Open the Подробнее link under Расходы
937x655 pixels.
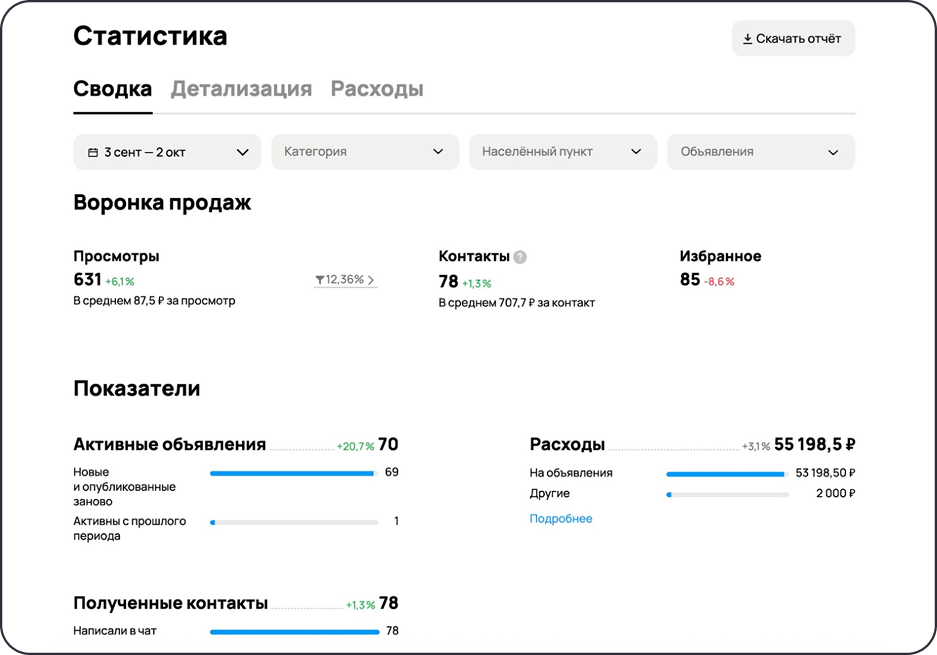click(561, 518)
